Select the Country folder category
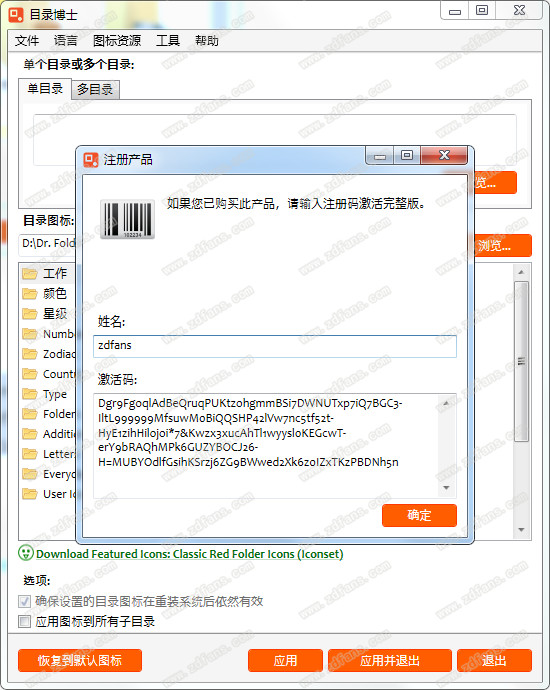The height and width of the screenshot is (690, 550). point(48,374)
